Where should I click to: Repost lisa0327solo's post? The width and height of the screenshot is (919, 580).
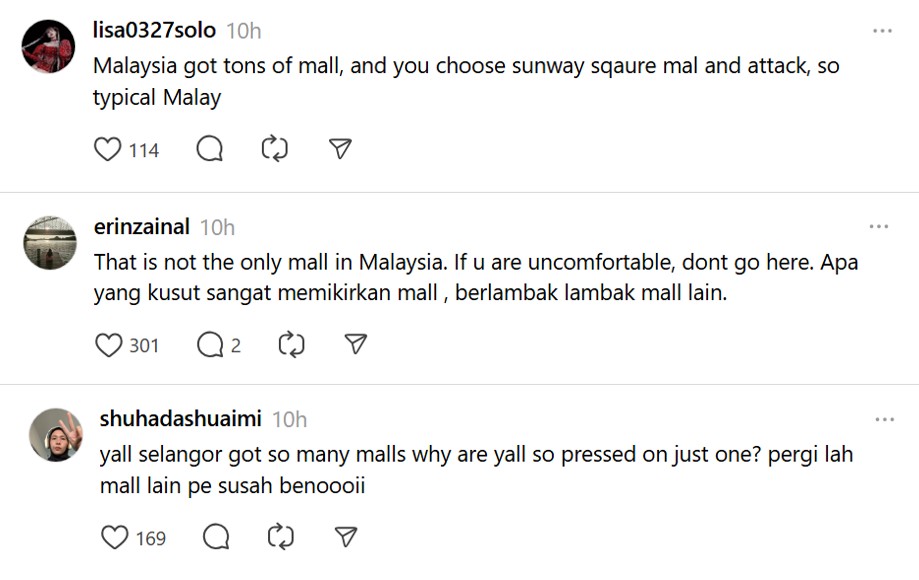pos(274,150)
